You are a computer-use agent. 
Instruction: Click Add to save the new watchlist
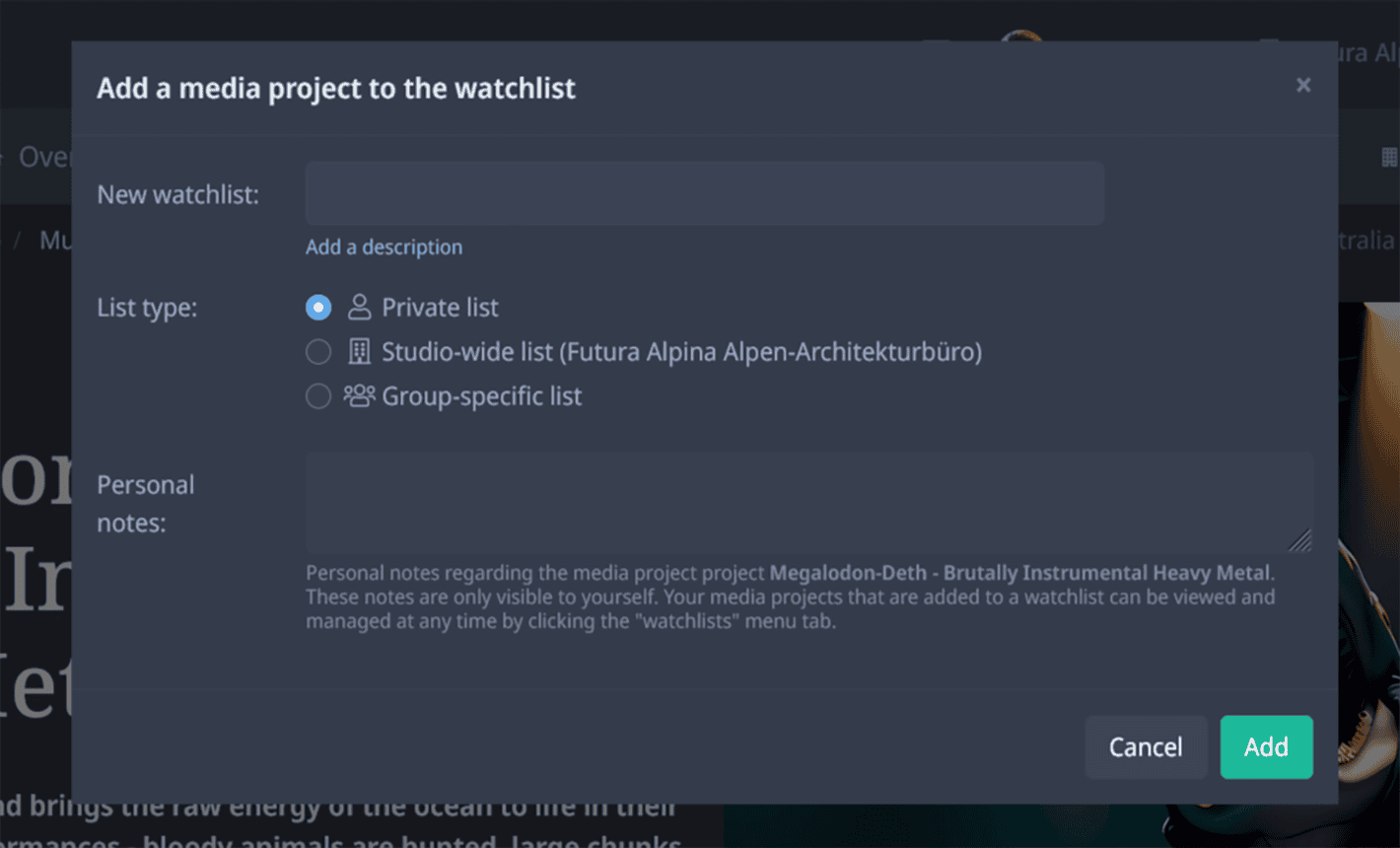(x=1266, y=746)
